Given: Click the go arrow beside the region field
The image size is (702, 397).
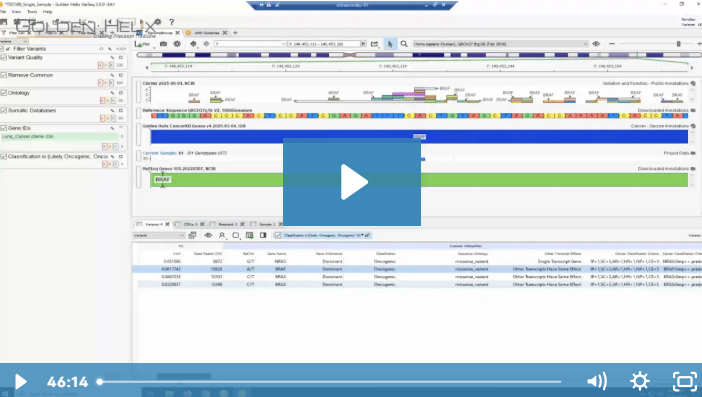Looking at the screenshot, I should click(363, 44).
